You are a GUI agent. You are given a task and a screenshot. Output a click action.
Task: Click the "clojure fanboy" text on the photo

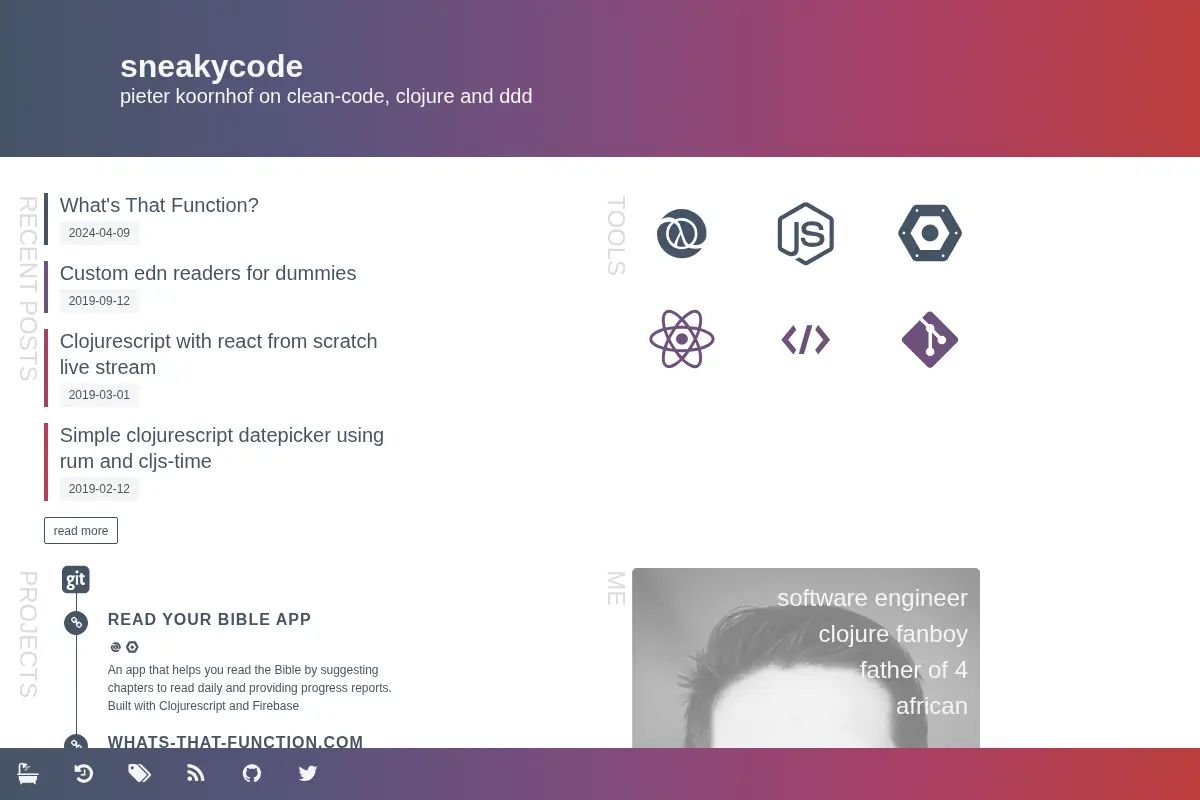click(893, 634)
